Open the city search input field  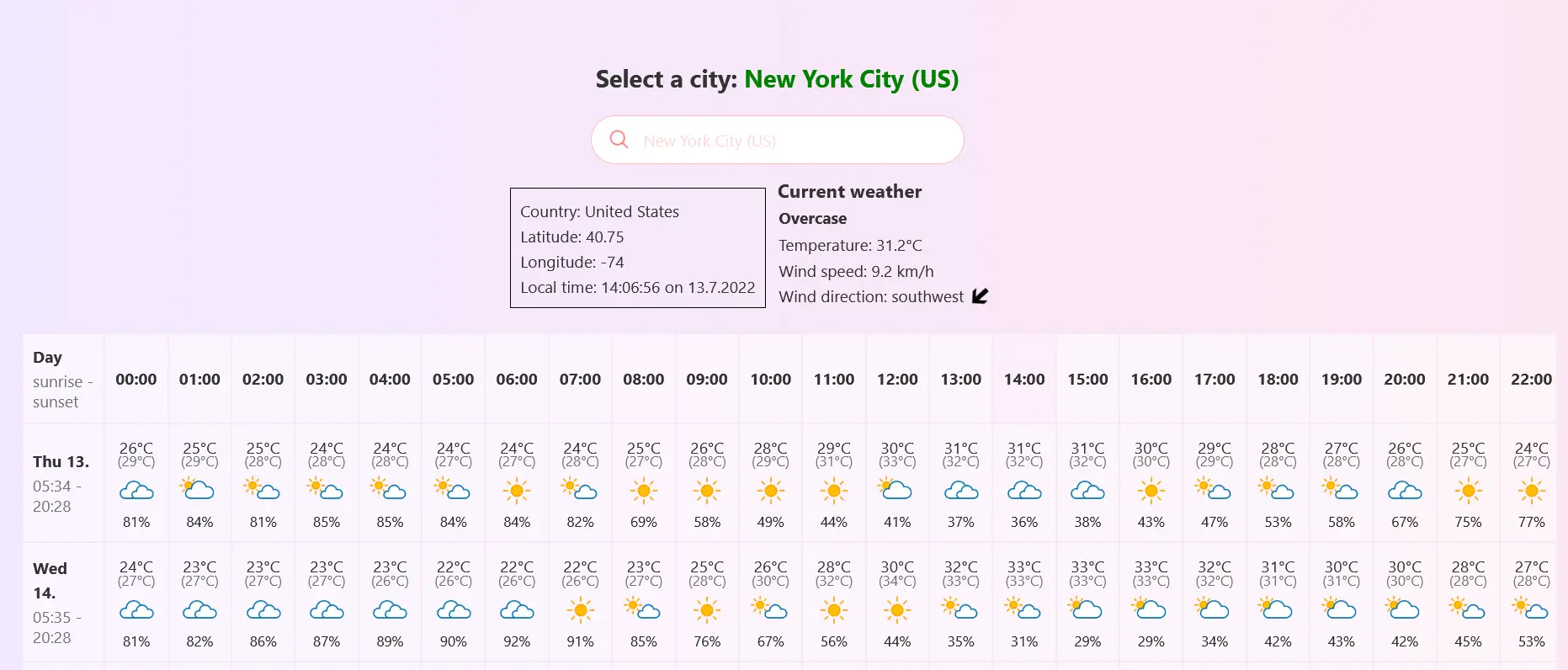[776, 139]
